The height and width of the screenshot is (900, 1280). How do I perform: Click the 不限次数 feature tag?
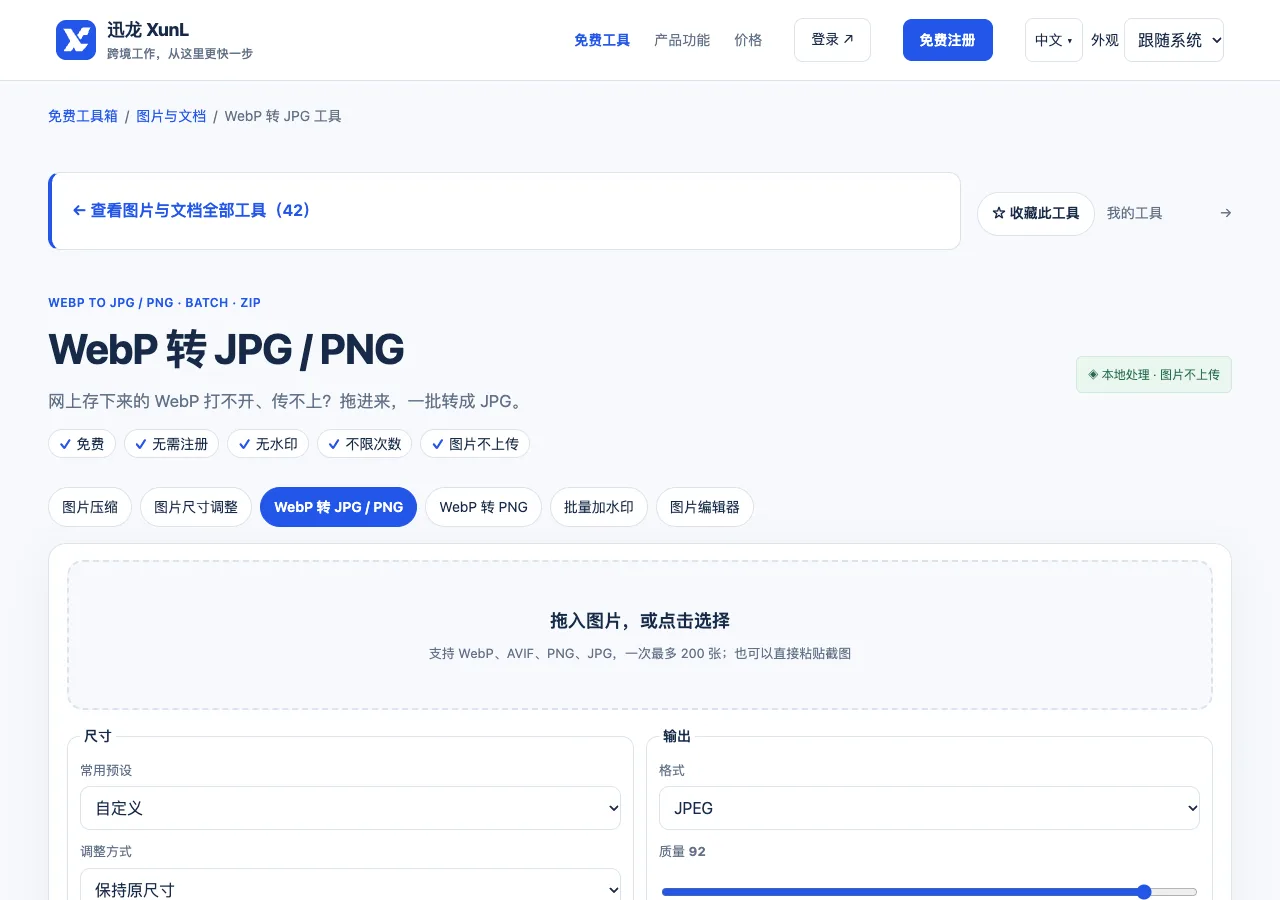point(364,444)
